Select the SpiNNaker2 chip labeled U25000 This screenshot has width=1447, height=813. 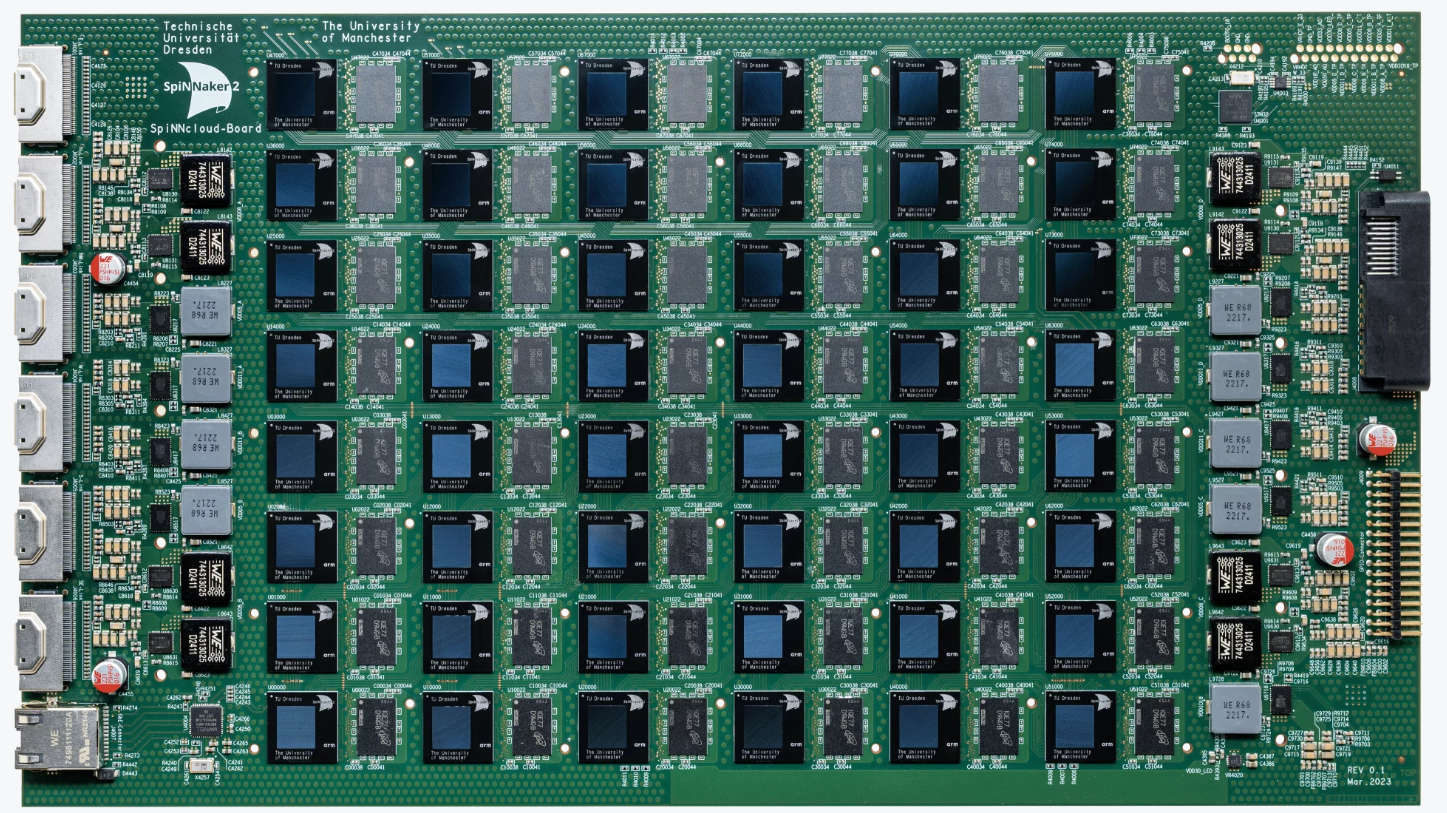point(301,275)
